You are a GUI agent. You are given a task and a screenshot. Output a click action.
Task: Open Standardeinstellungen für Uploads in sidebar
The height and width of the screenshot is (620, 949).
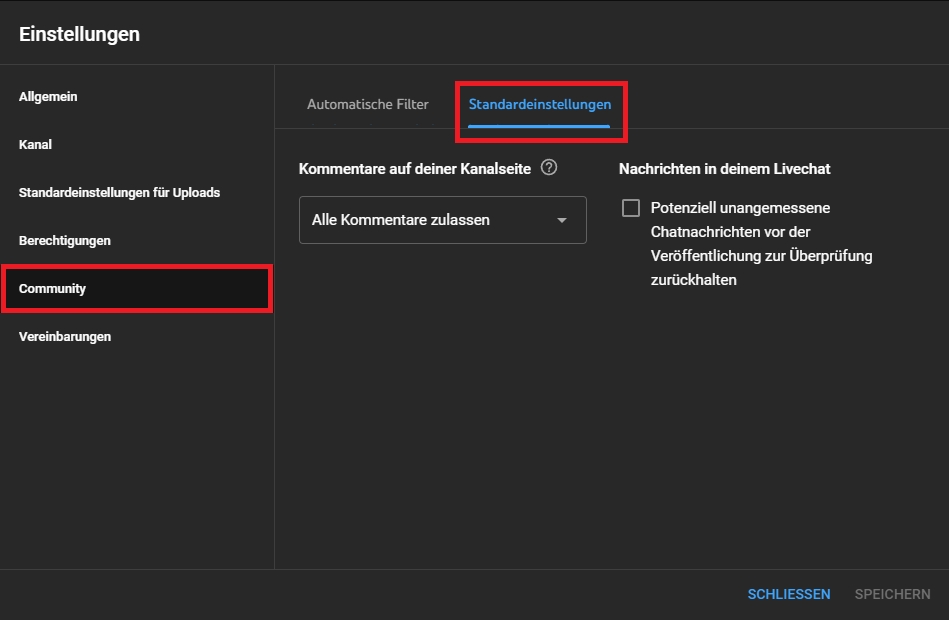click(119, 193)
